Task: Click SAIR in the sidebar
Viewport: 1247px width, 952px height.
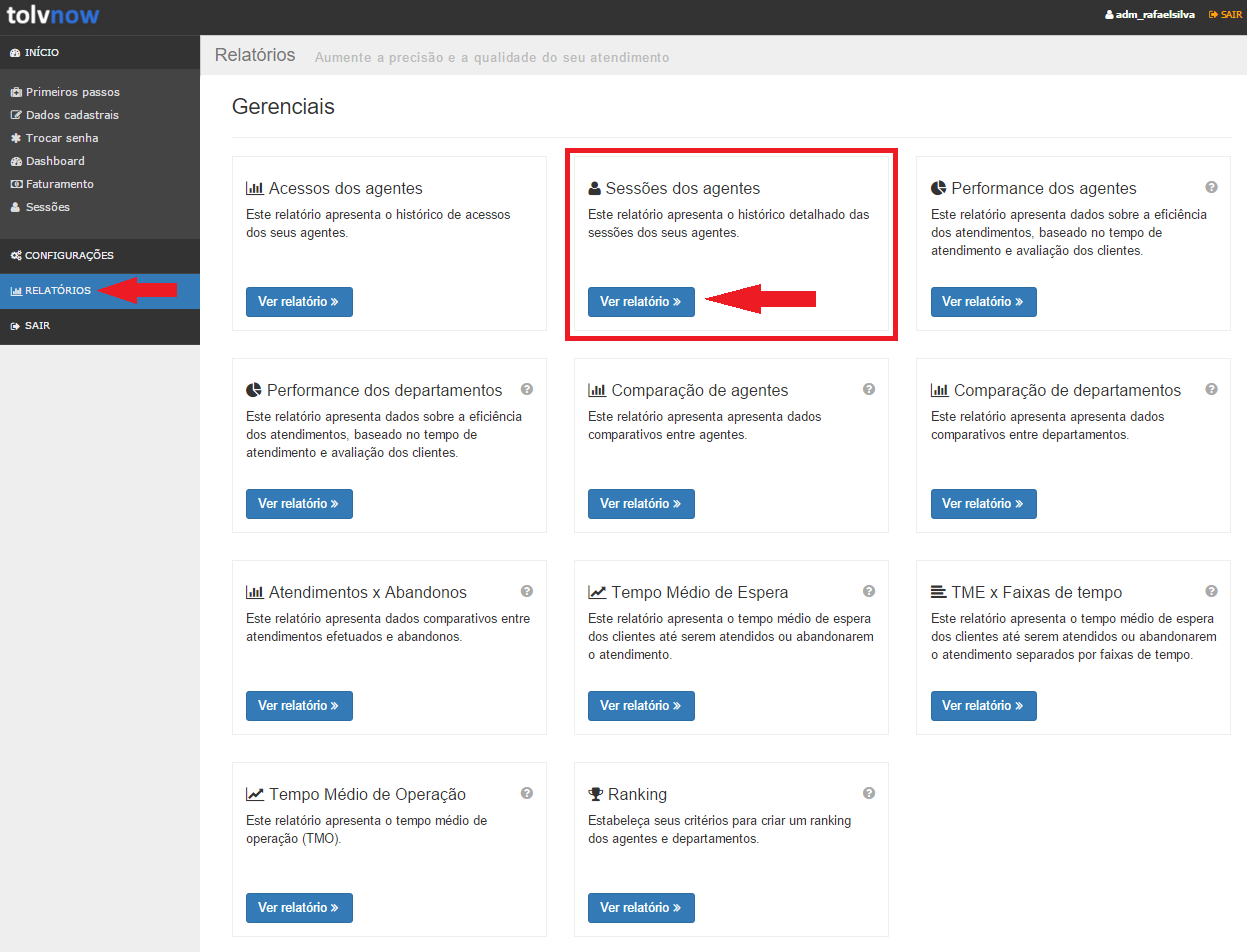Action: (100, 326)
